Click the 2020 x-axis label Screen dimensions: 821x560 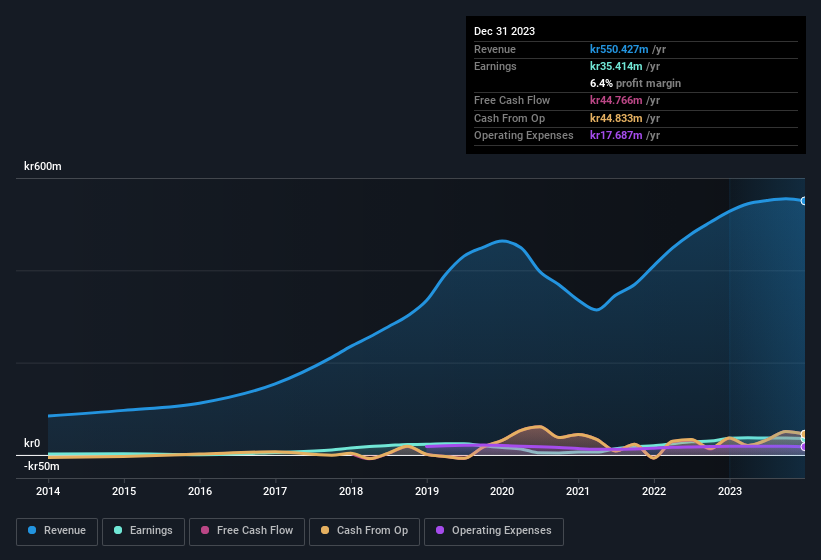[502, 491]
